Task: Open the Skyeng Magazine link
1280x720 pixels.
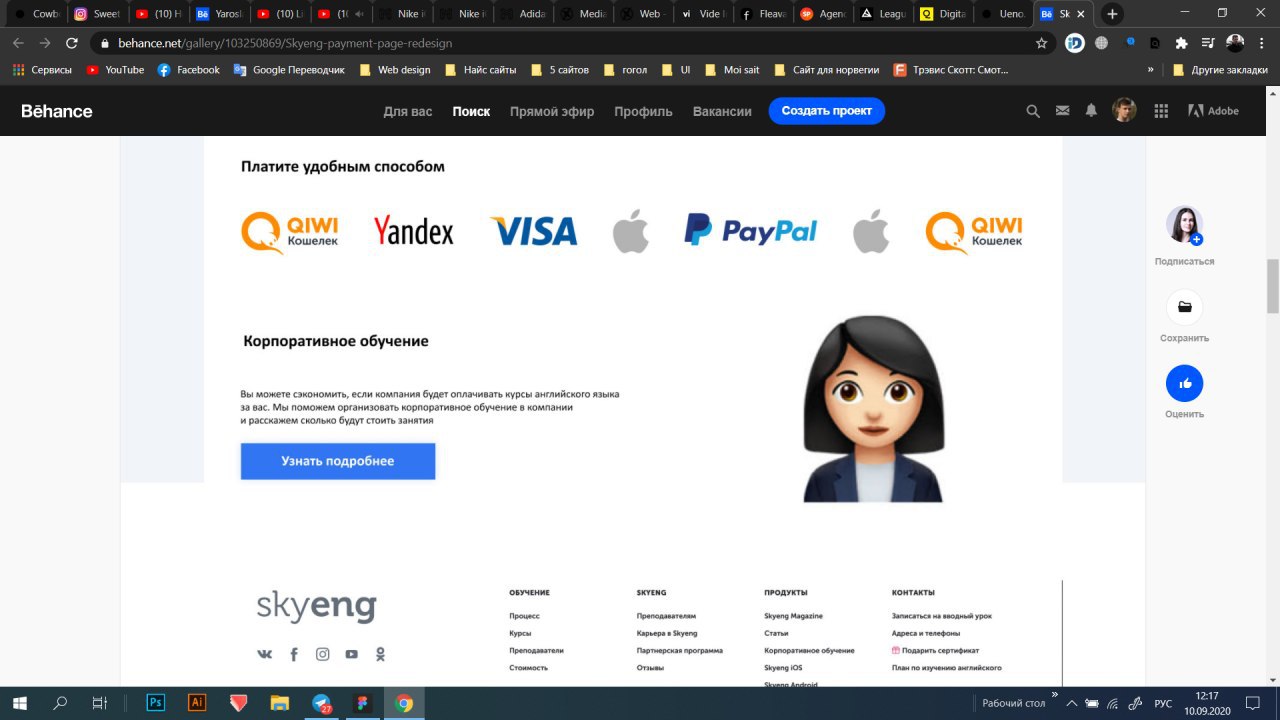Action: (x=793, y=616)
